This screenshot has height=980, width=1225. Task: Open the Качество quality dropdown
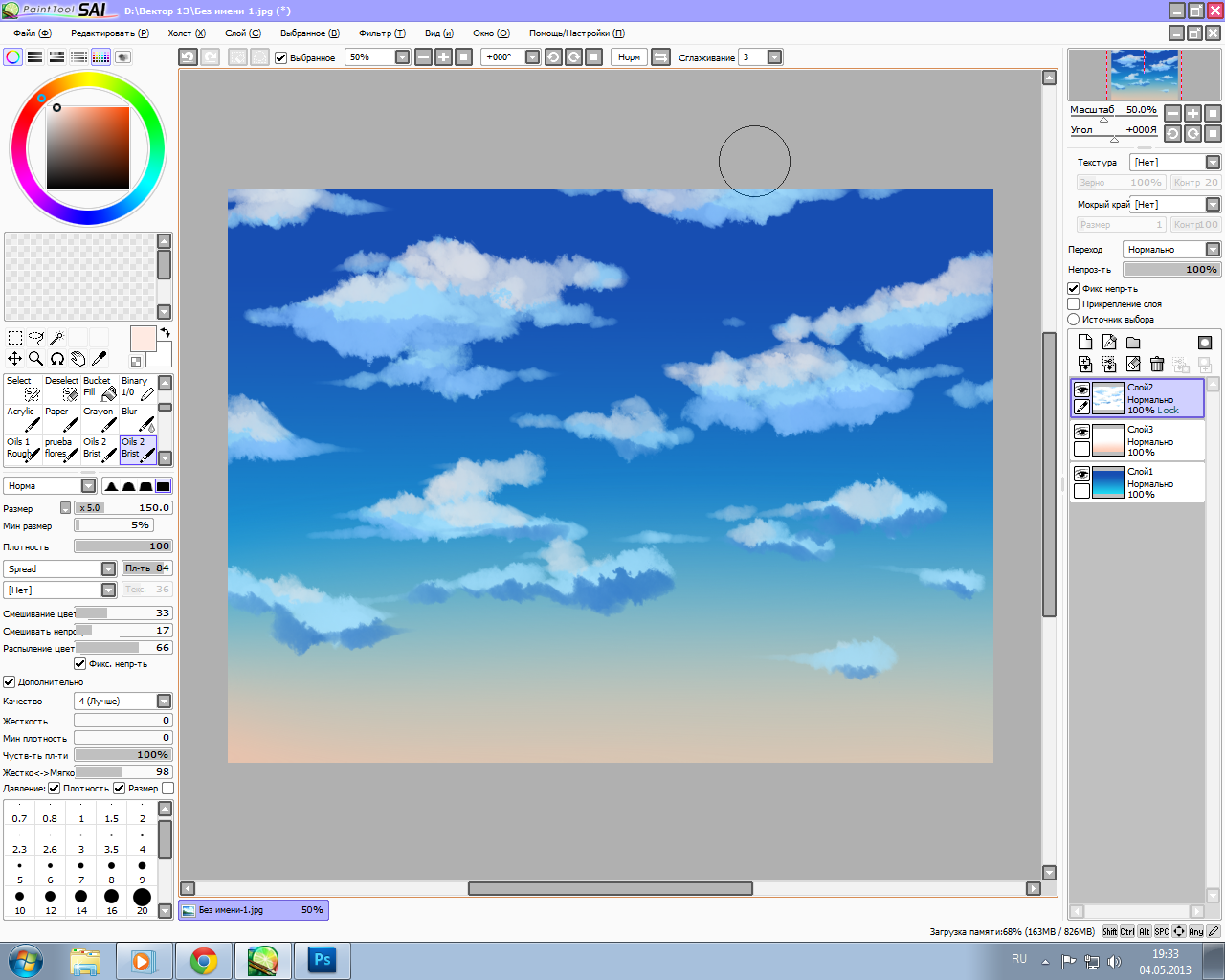tap(164, 702)
